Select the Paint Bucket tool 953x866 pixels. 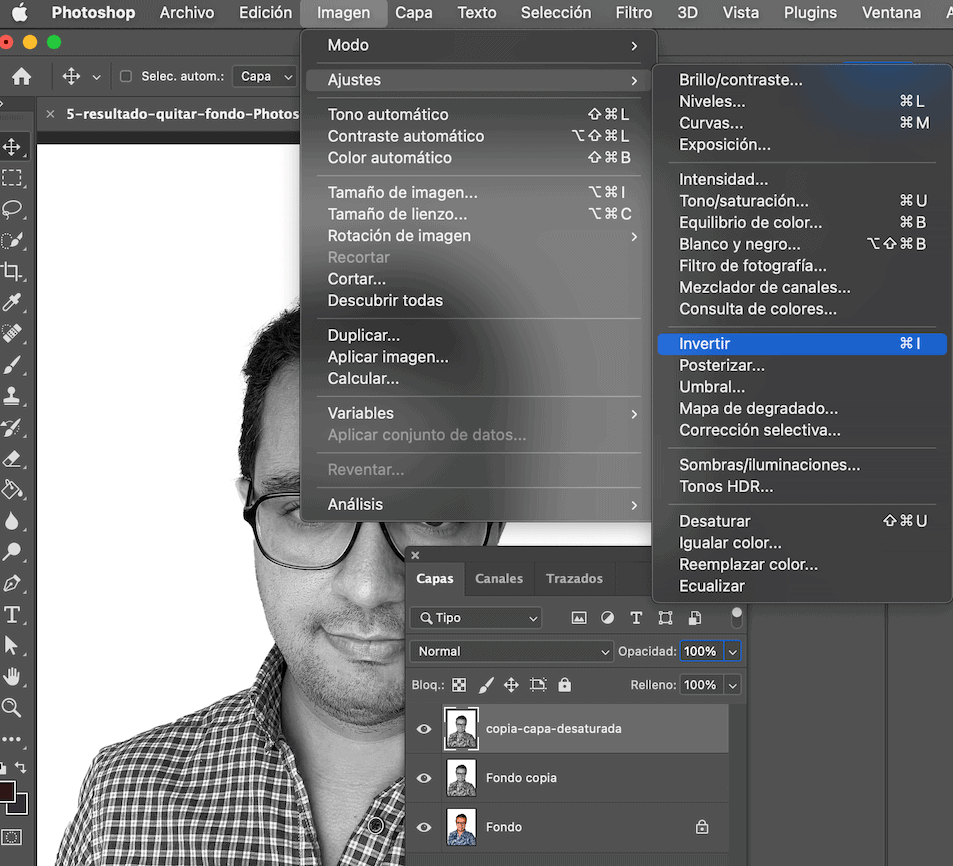(12, 490)
